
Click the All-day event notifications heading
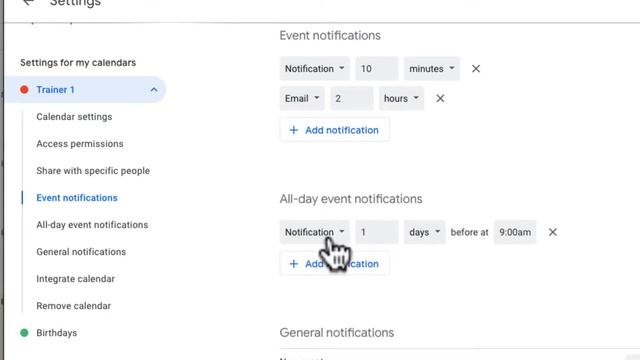351,199
